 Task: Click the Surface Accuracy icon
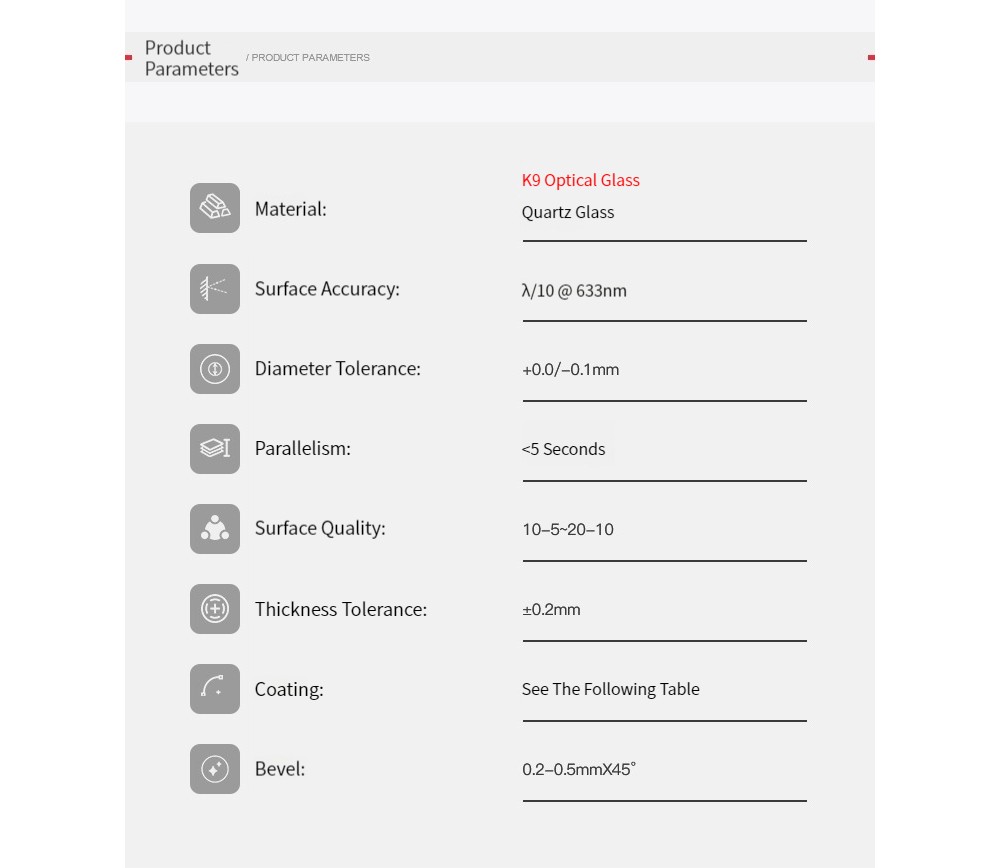coord(215,289)
